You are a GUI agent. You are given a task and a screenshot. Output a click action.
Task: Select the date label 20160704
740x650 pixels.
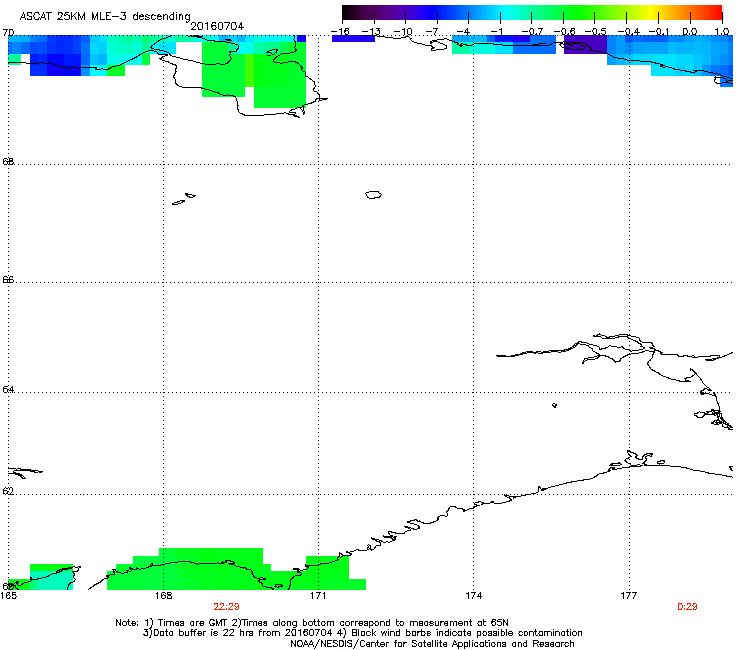pos(217,26)
